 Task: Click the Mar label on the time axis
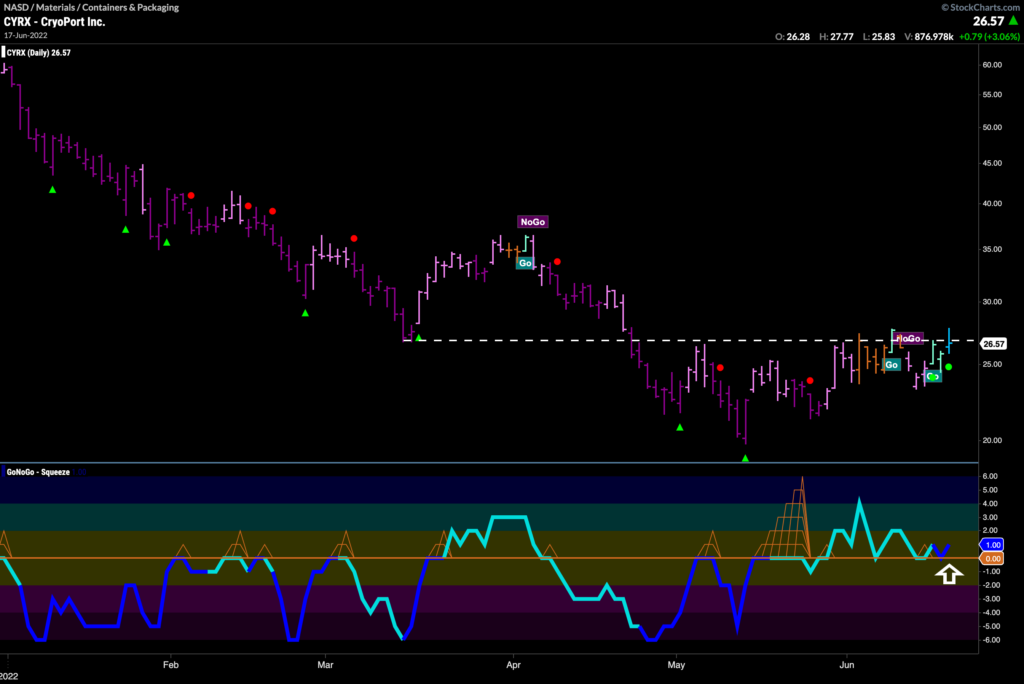(325, 665)
